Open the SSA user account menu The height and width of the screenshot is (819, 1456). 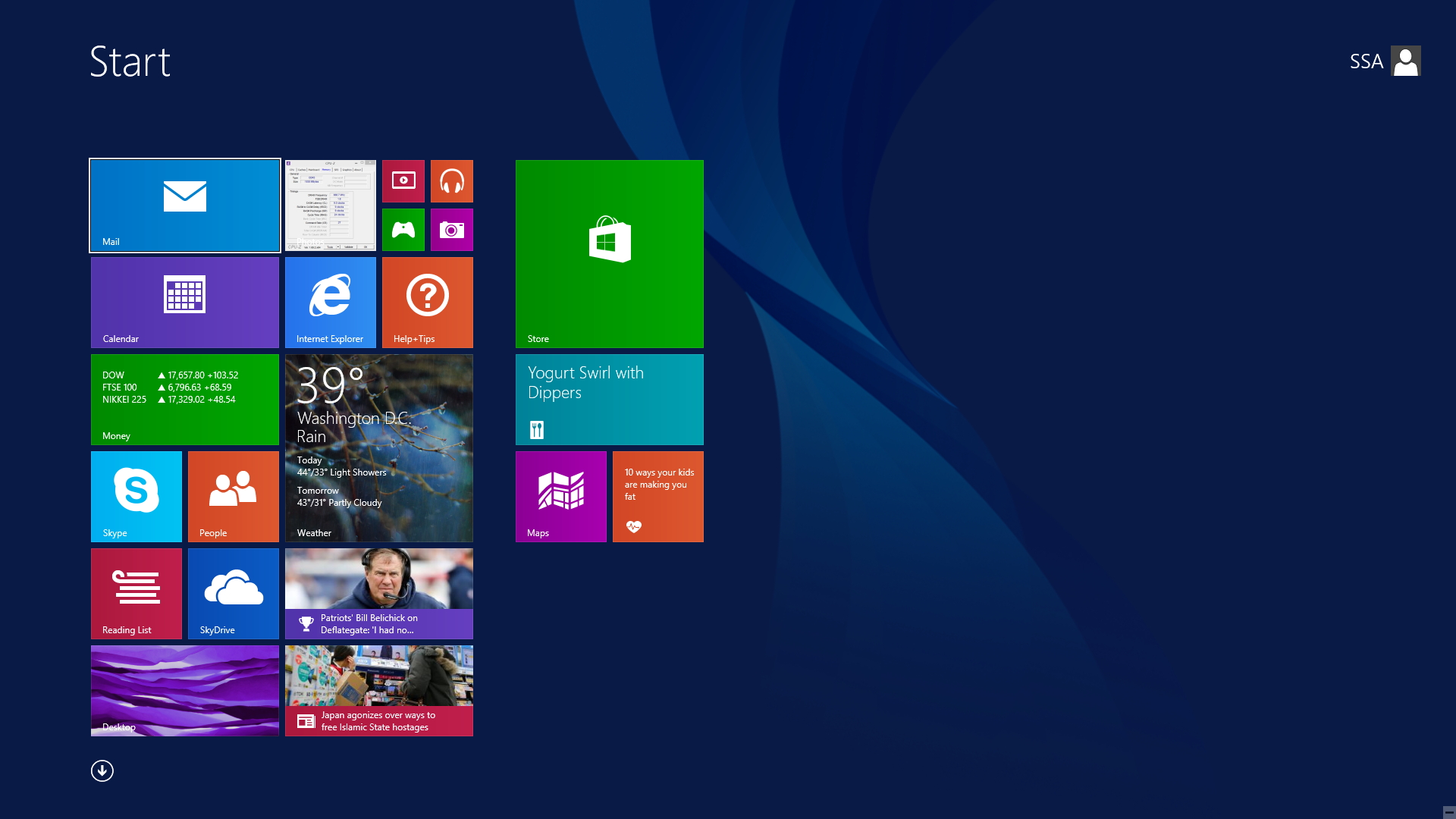(x=1385, y=61)
